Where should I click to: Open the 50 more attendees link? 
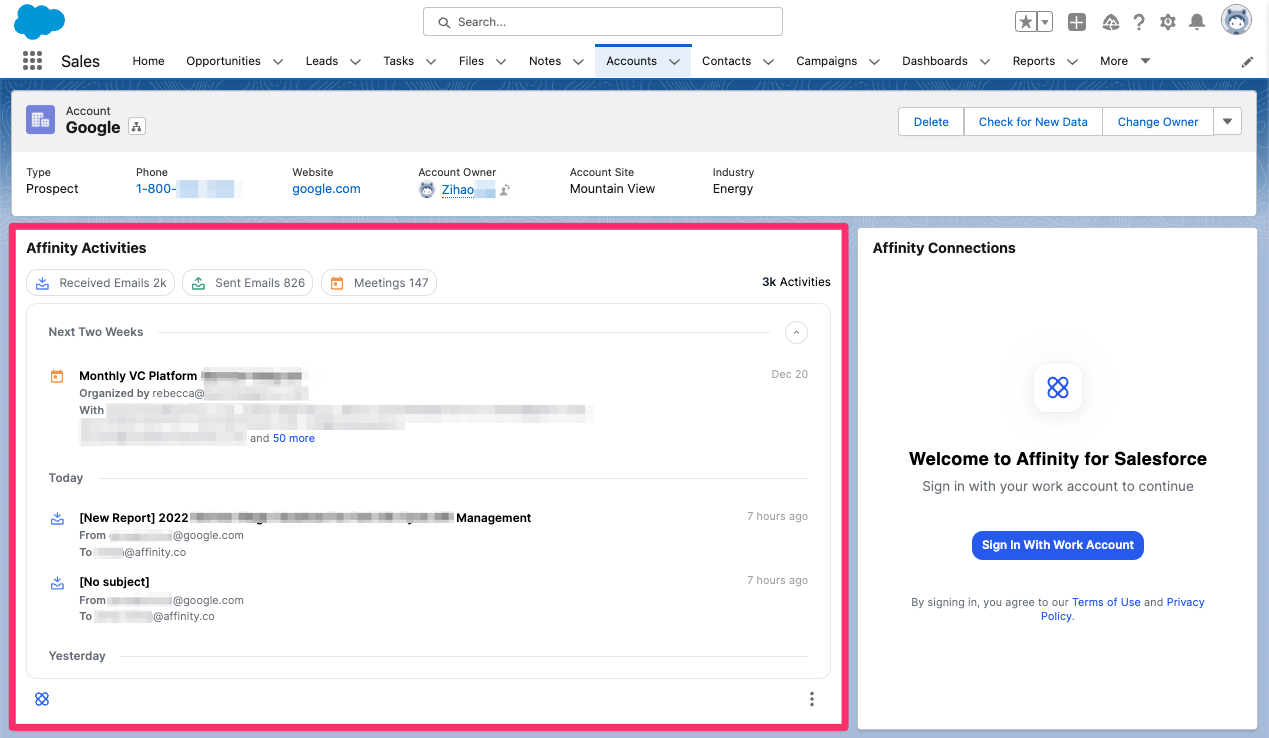pos(293,438)
